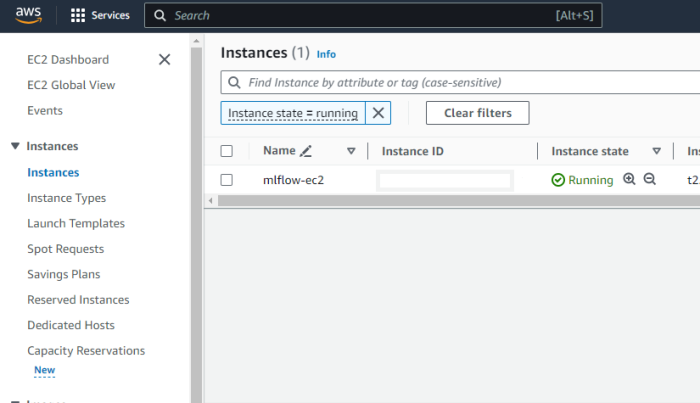Focus the Find Instance by attribute field
Image resolution: width=700 pixels, height=403 pixels.
(460, 83)
